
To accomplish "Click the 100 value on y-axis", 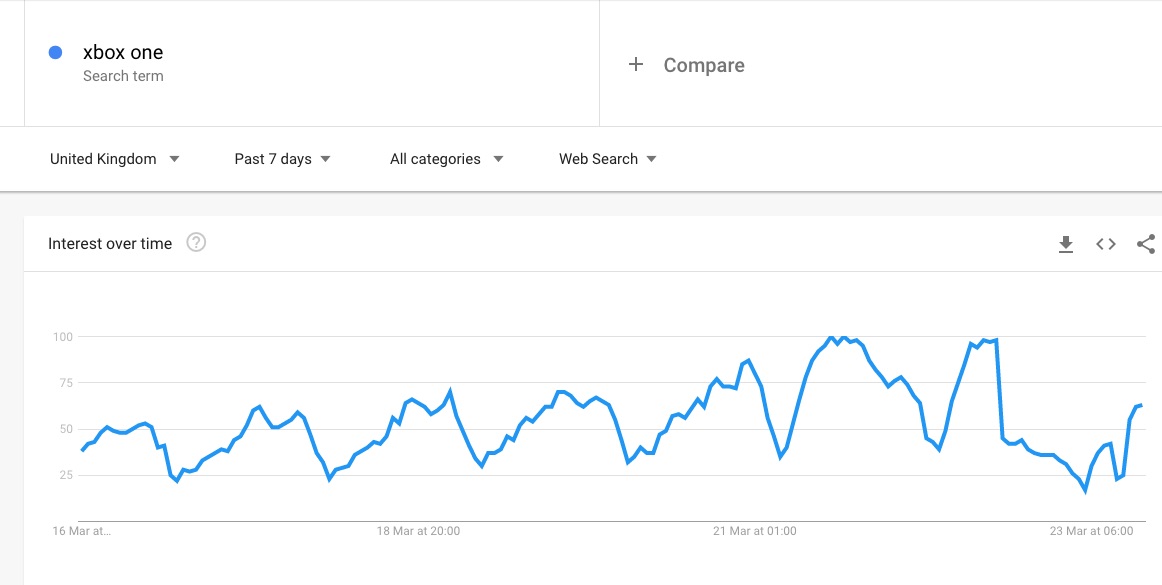I will (x=63, y=337).
